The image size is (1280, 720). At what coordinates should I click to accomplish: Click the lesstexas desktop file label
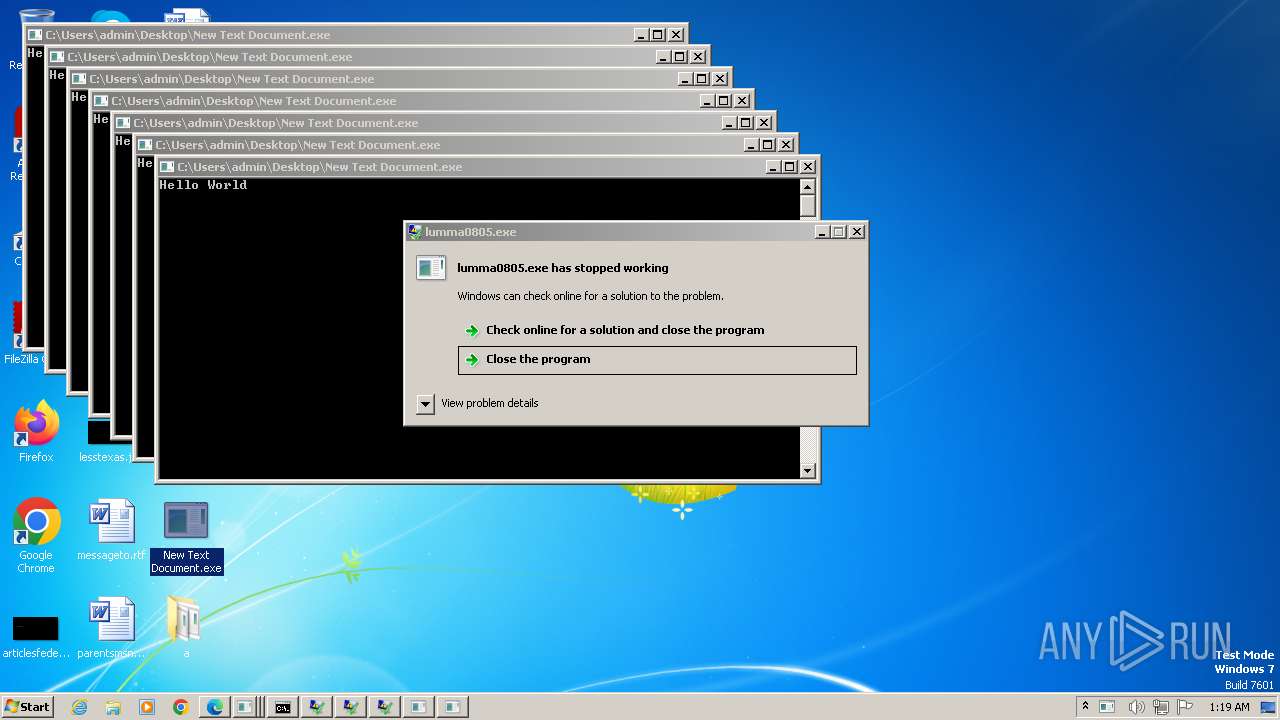click(105, 457)
